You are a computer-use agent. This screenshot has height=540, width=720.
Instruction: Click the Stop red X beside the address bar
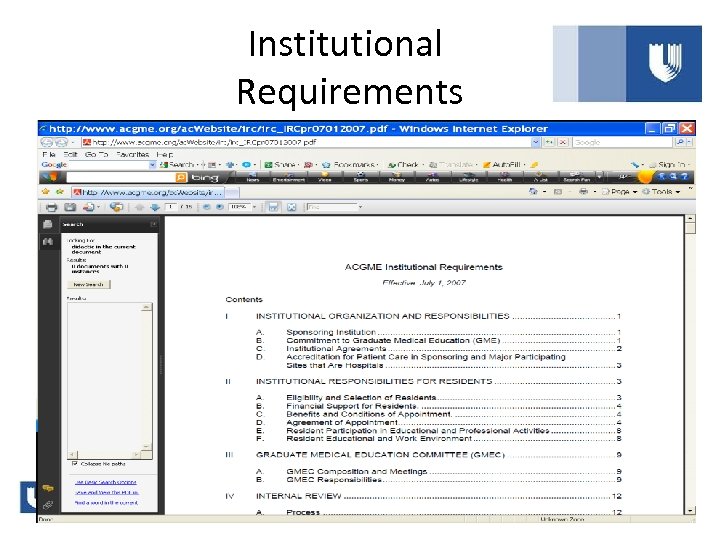pyautogui.click(x=563, y=142)
